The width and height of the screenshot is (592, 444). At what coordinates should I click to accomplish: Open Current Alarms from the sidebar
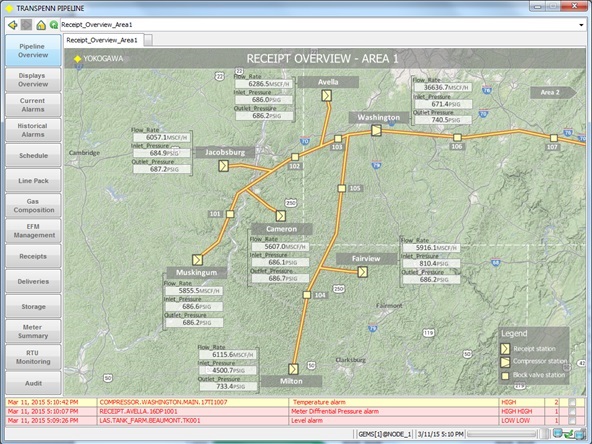33,105
